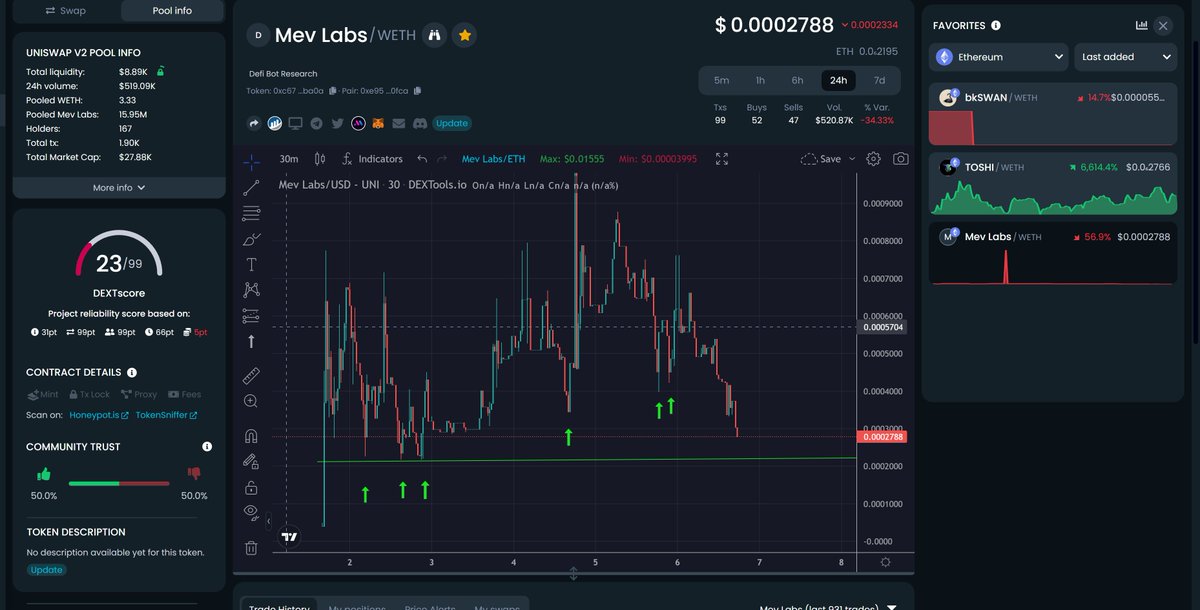The image size is (1200, 610).
Task: Open the email envelope icon
Action: [399, 123]
